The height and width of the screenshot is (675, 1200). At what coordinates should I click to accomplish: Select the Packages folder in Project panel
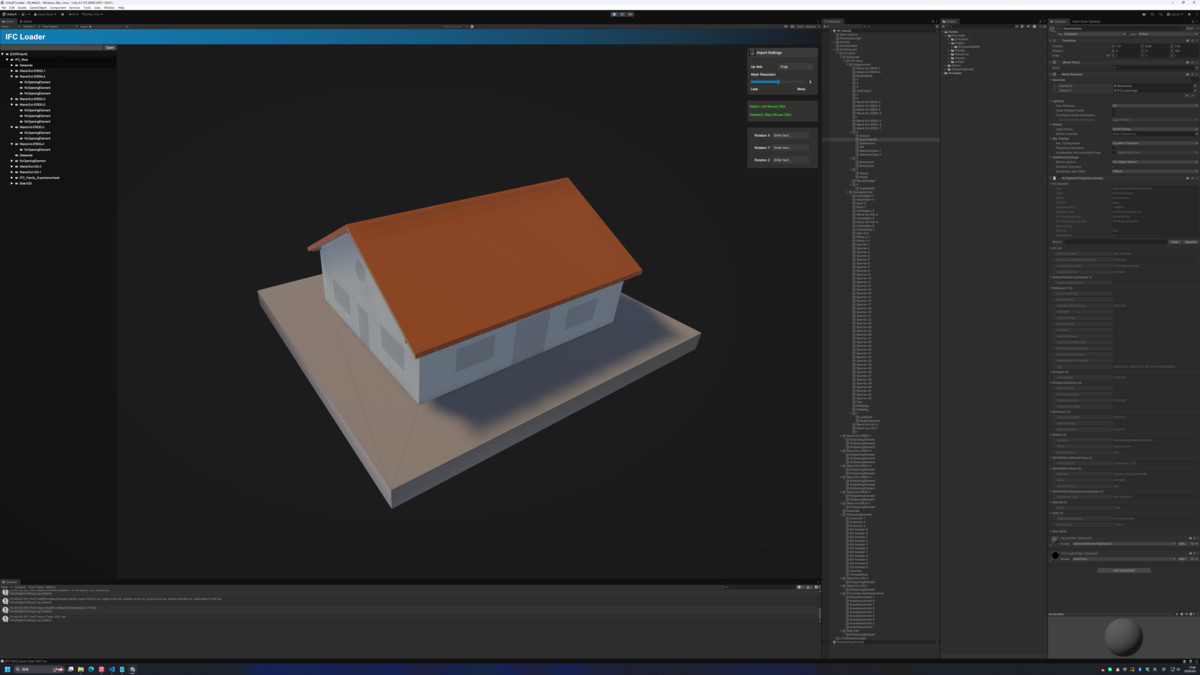955,72
